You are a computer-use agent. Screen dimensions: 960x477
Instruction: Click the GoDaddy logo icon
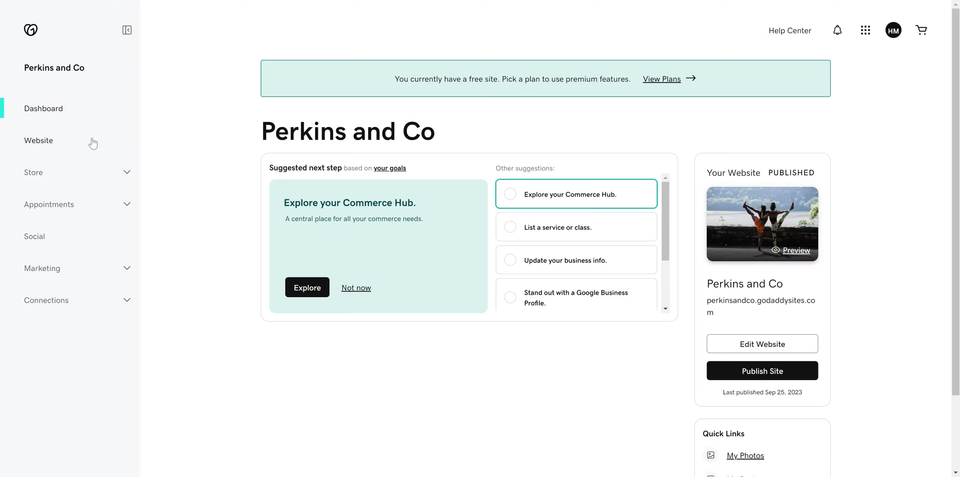(31, 30)
